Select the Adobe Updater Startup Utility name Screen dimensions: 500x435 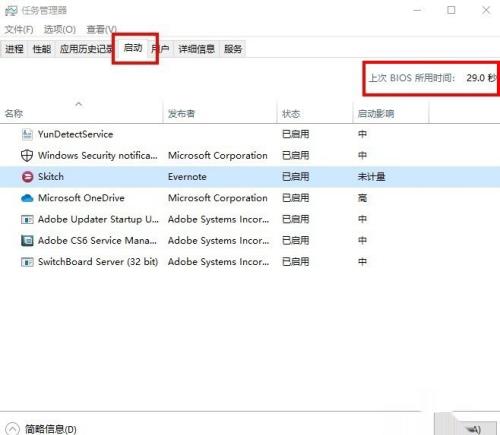[98, 219]
